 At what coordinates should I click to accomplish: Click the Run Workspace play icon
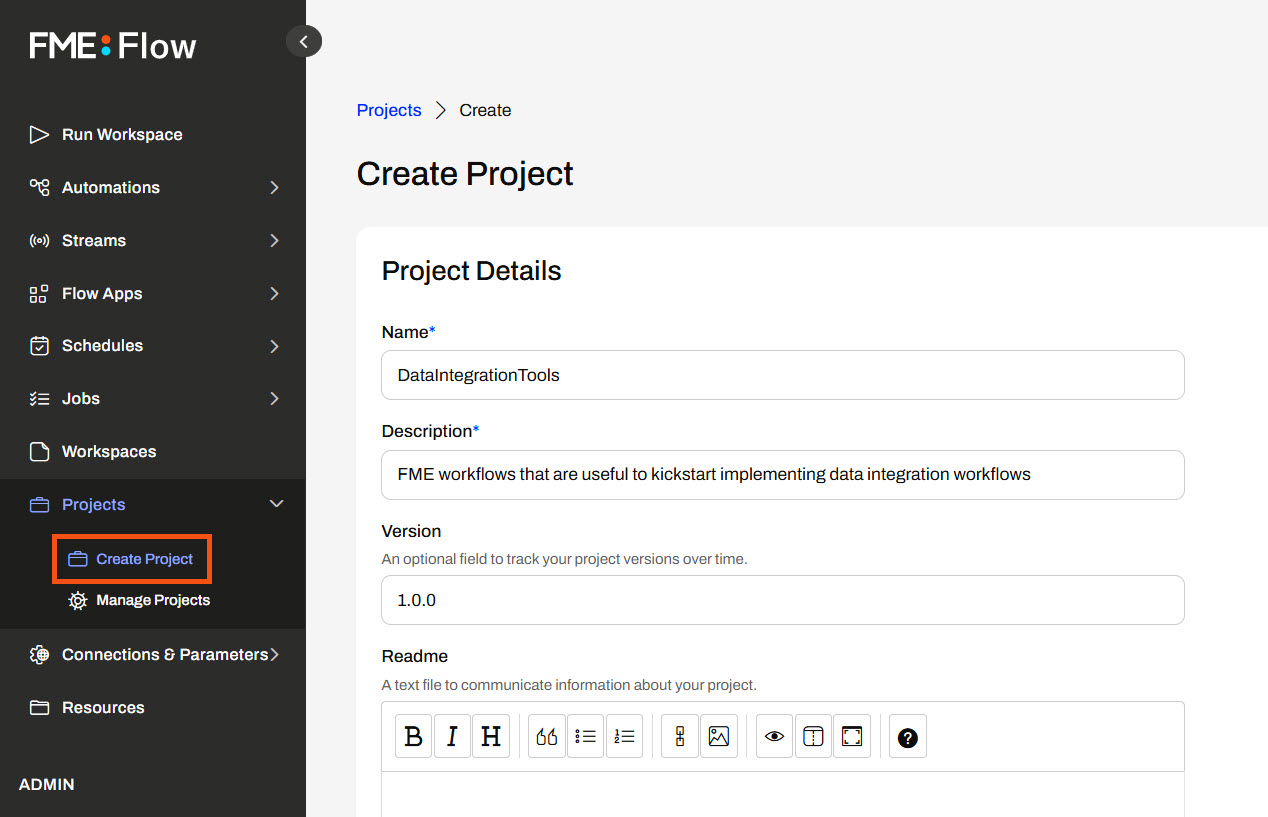coord(39,134)
